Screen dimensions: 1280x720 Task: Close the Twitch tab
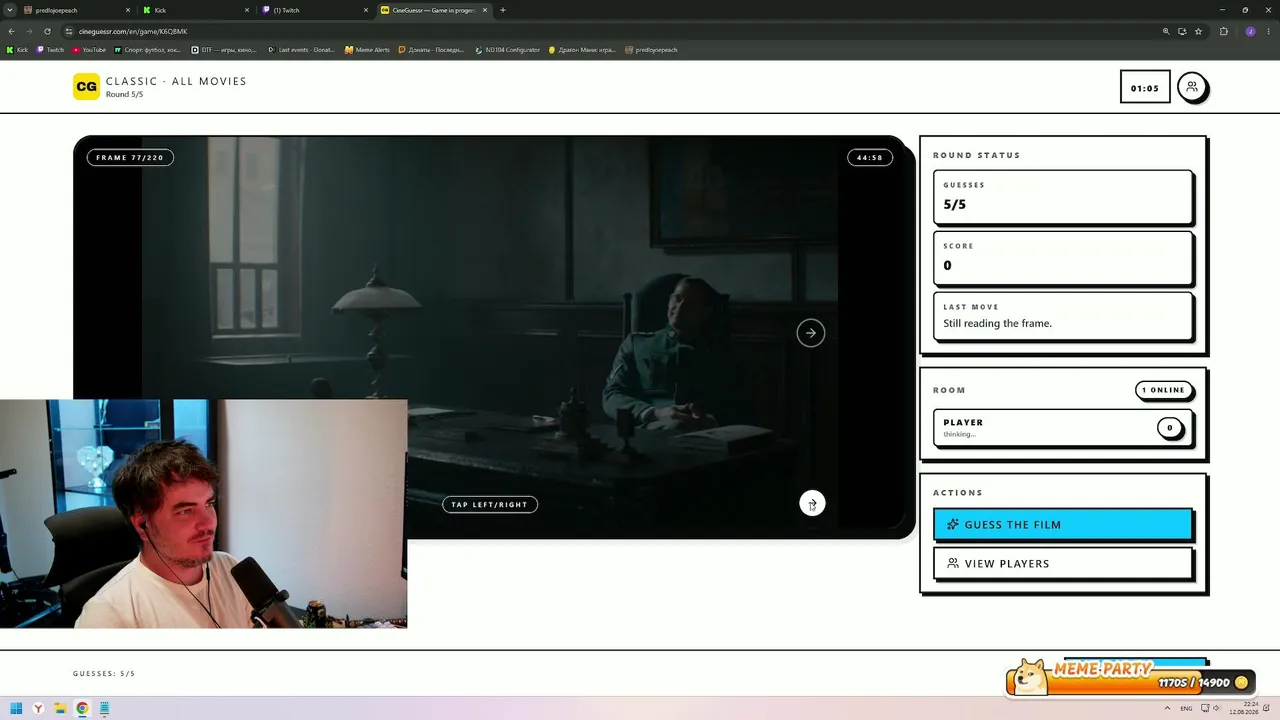click(366, 10)
